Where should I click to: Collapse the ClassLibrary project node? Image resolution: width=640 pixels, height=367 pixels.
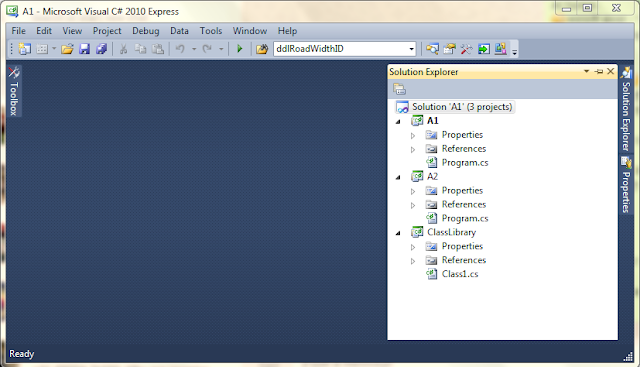point(398,233)
